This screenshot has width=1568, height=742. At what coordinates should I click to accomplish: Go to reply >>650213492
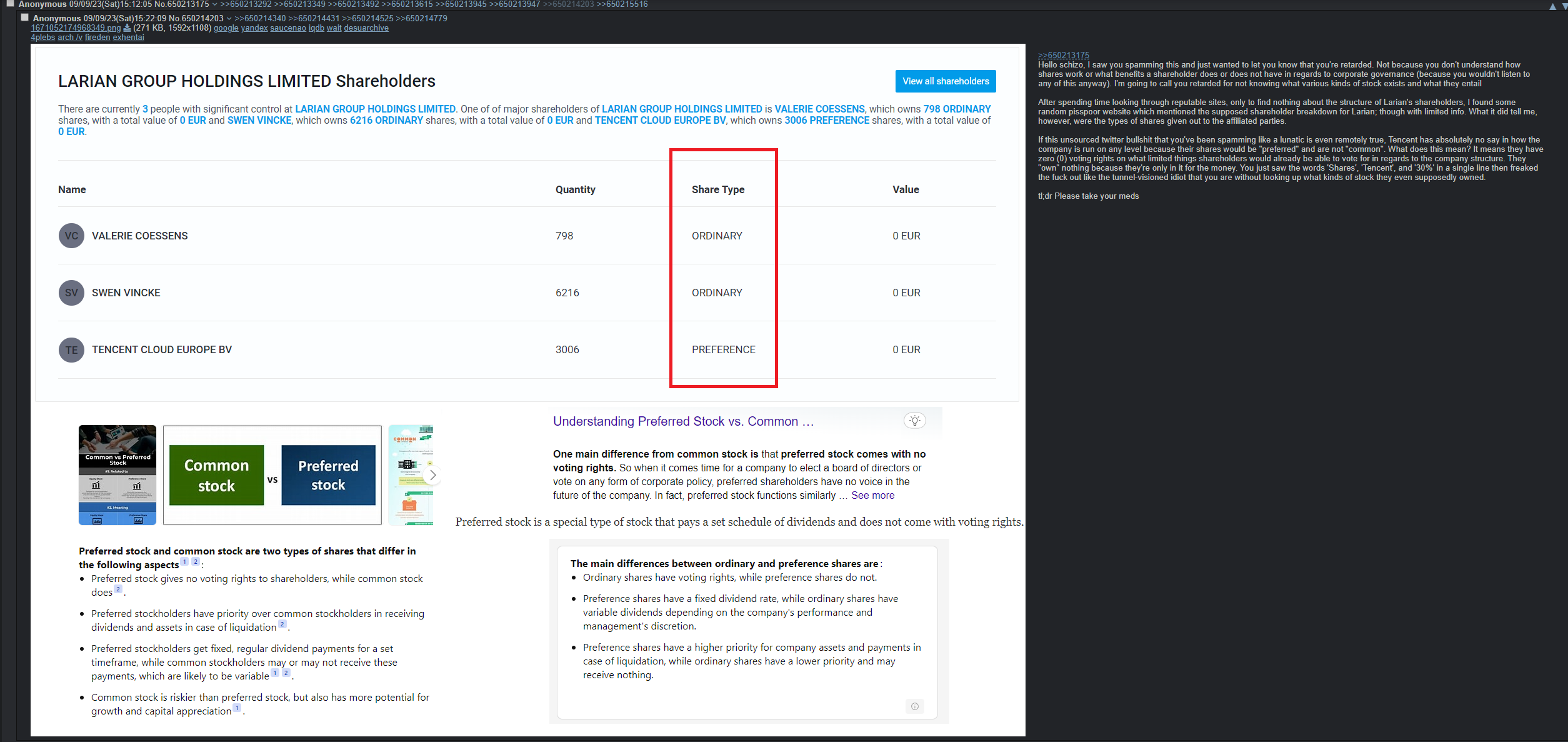pyautogui.click(x=353, y=4)
